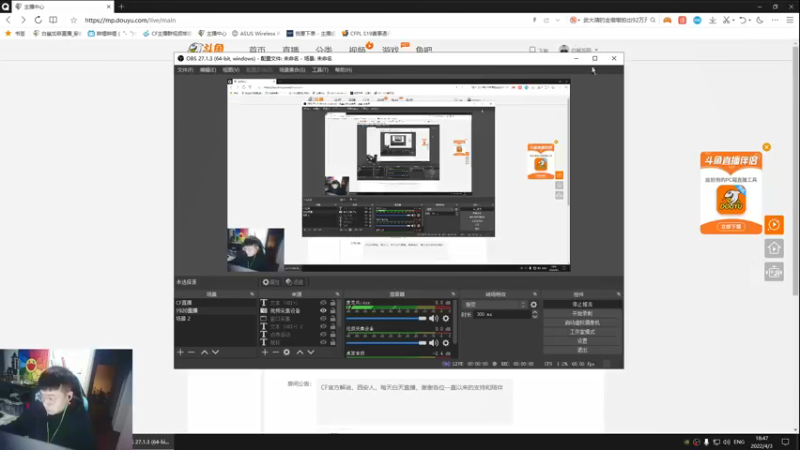
Task: Pop out the Scene Transitions dock panel
Action: (535, 294)
